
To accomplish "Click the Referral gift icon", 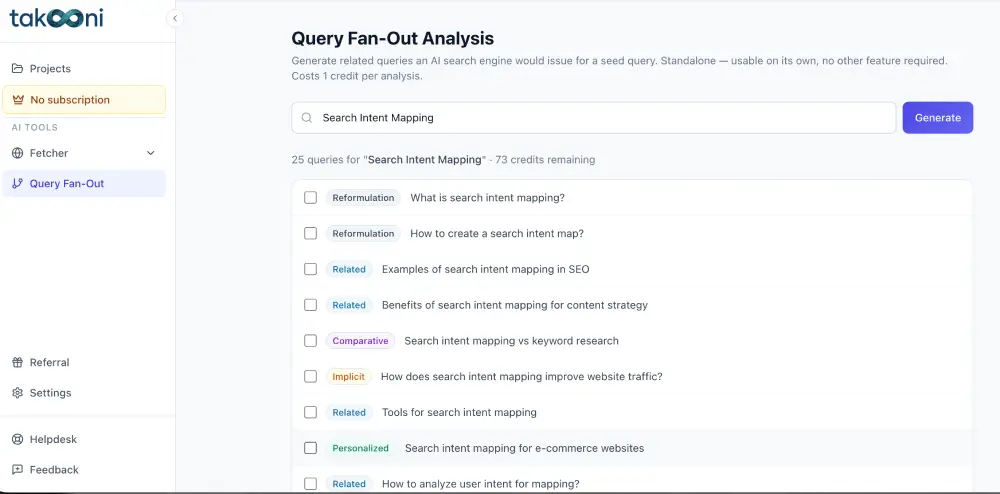I will point(17,362).
